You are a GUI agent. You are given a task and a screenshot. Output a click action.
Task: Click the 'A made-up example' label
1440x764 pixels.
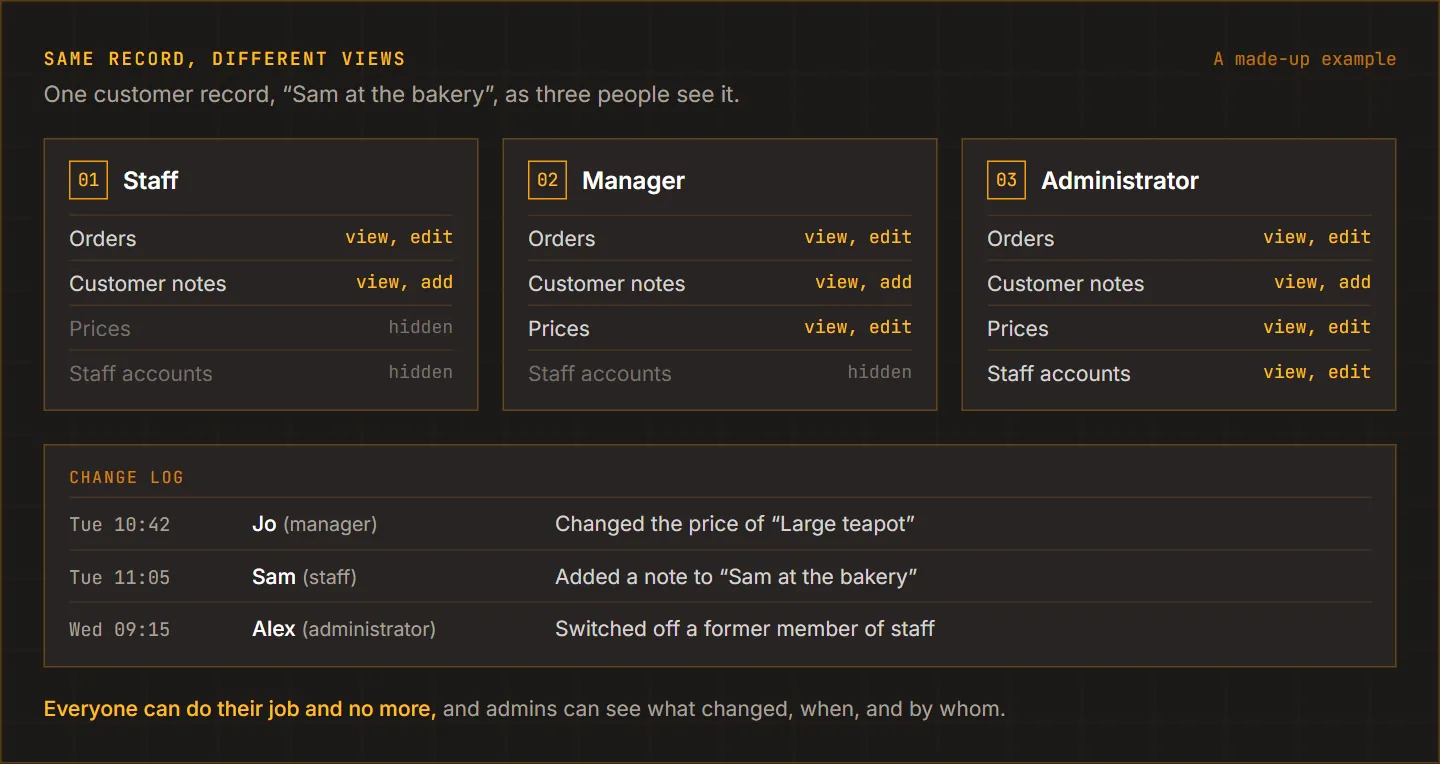coord(1305,58)
